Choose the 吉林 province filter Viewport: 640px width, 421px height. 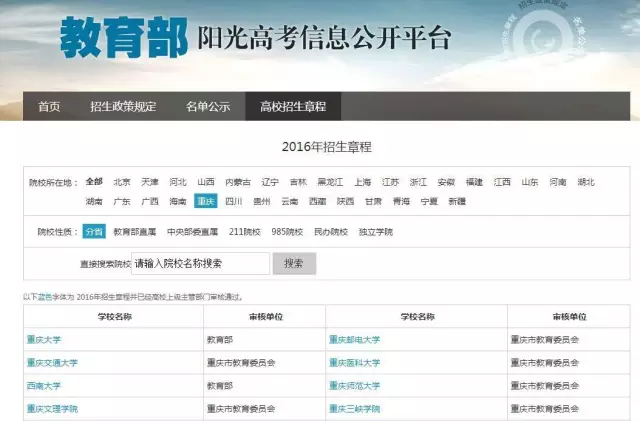pos(298,182)
